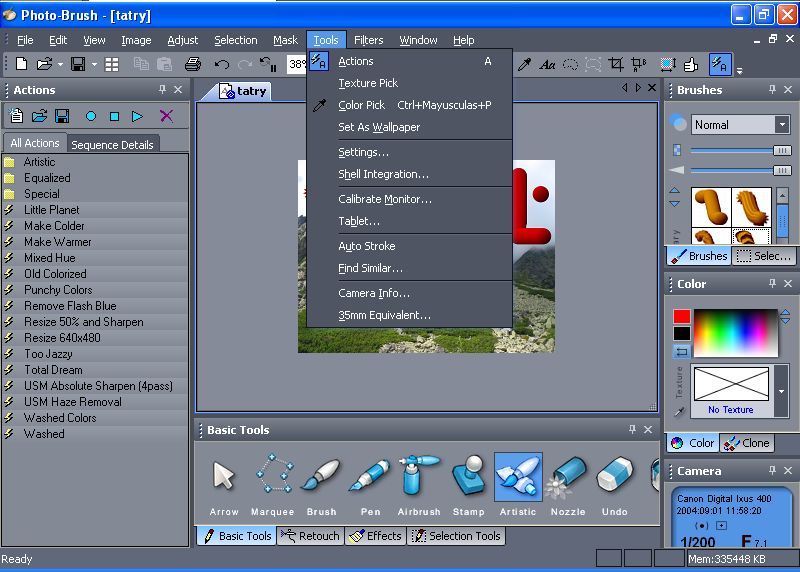The width and height of the screenshot is (800, 572).
Task: Toggle the Actions panel button at toolbar right
Action: pyautogui.click(x=720, y=64)
